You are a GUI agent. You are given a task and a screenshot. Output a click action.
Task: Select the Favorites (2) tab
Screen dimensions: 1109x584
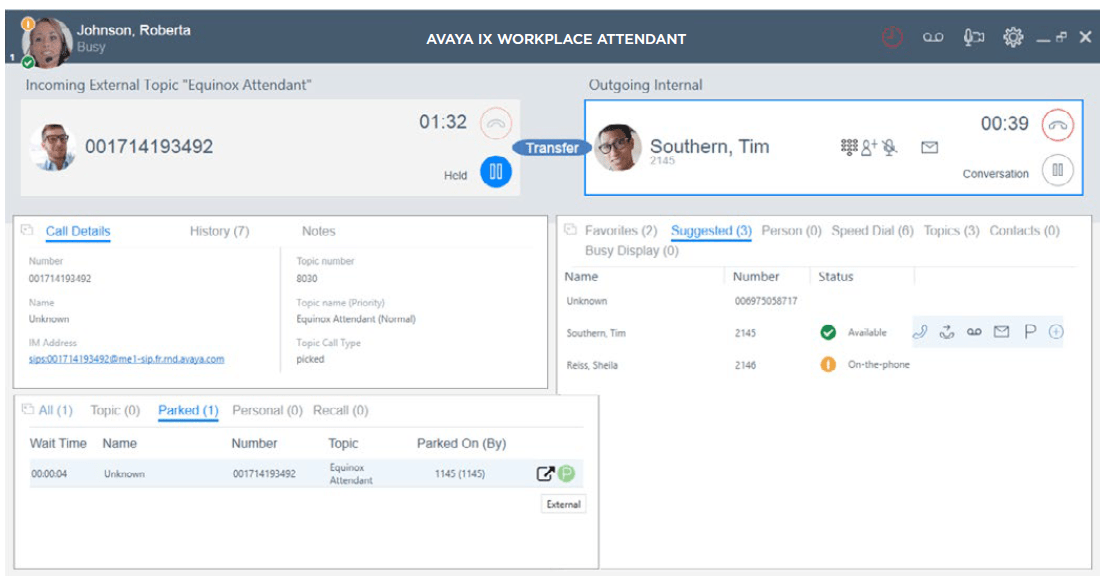(620, 231)
